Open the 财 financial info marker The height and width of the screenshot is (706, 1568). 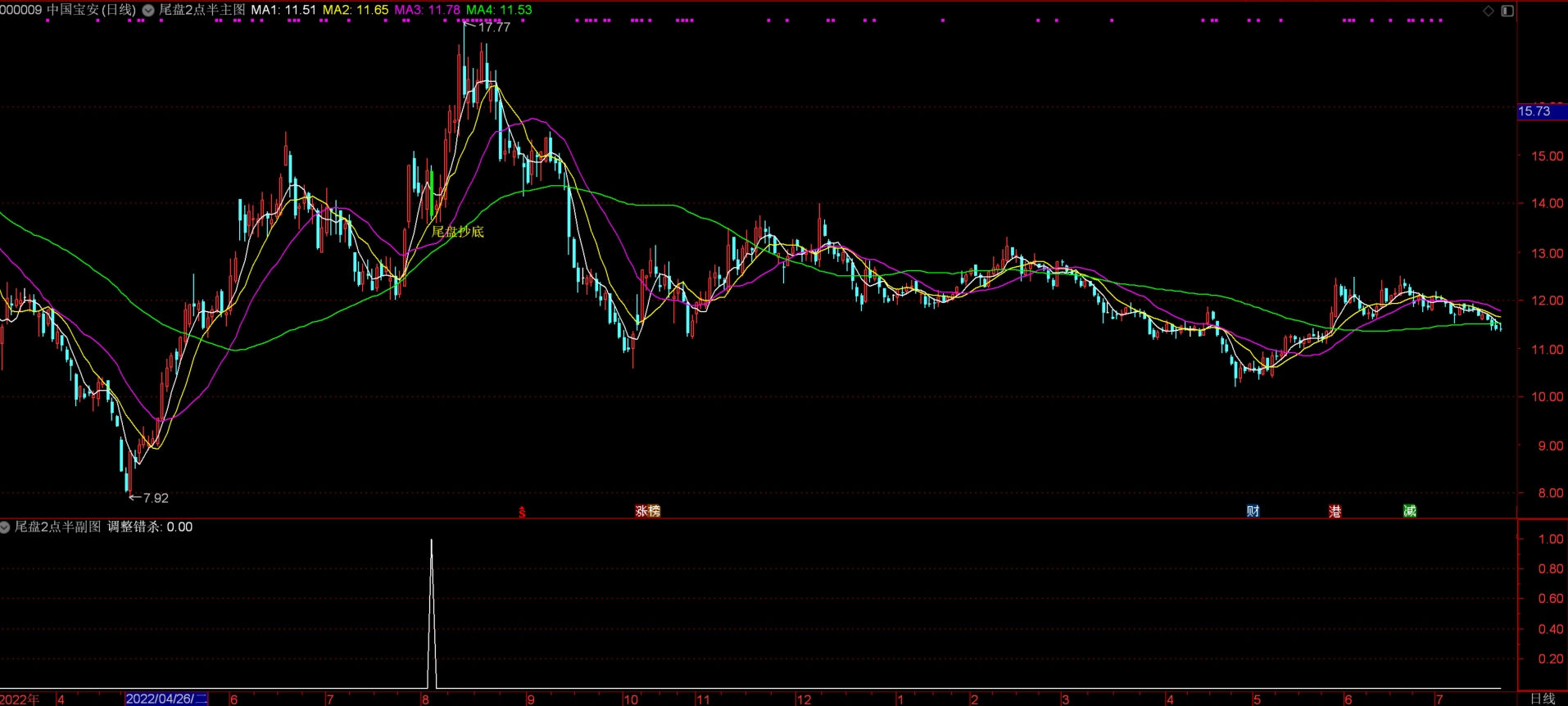coord(1253,511)
